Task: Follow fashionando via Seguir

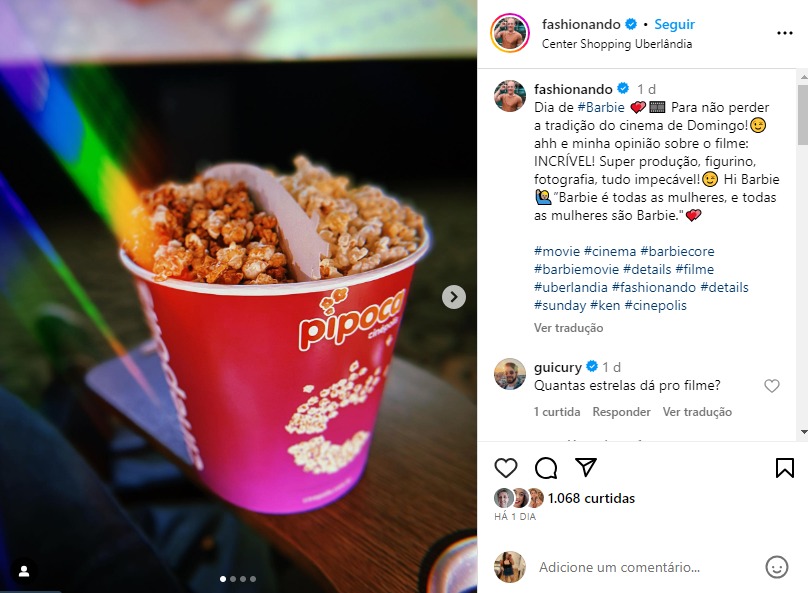Action: click(675, 24)
